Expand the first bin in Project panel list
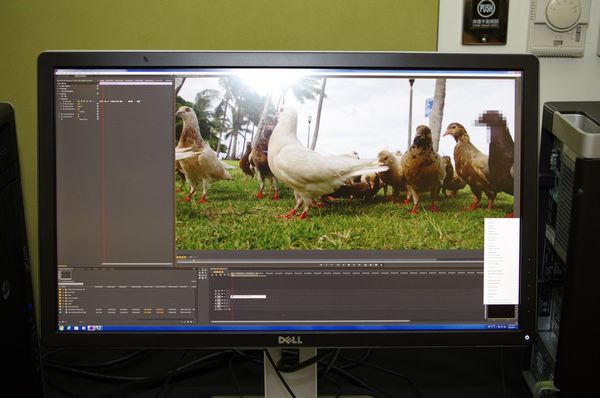Screen dimensions: 600x398 [x=64, y=290]
